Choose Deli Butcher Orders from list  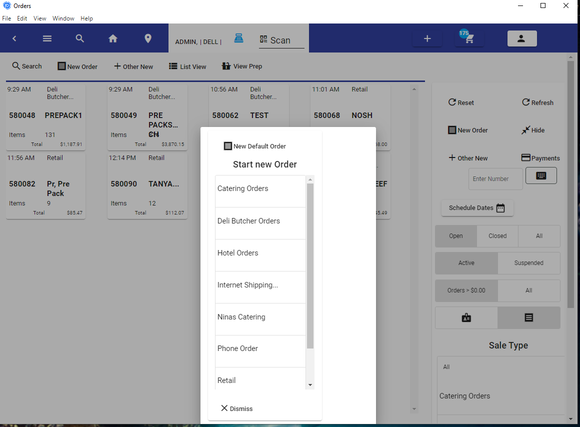click(x=260, y=221)
